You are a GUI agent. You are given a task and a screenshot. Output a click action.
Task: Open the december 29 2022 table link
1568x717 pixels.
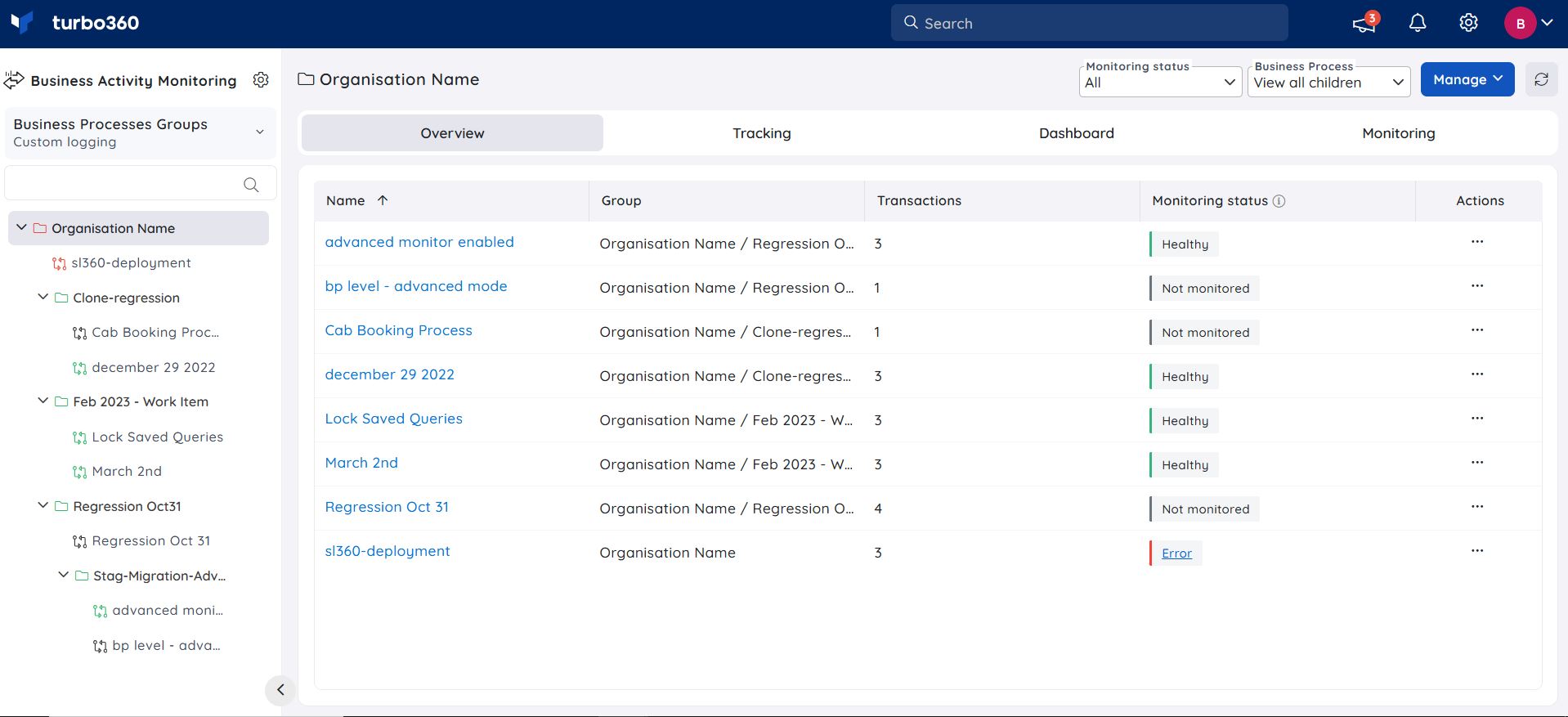click(x=389, y=374)
